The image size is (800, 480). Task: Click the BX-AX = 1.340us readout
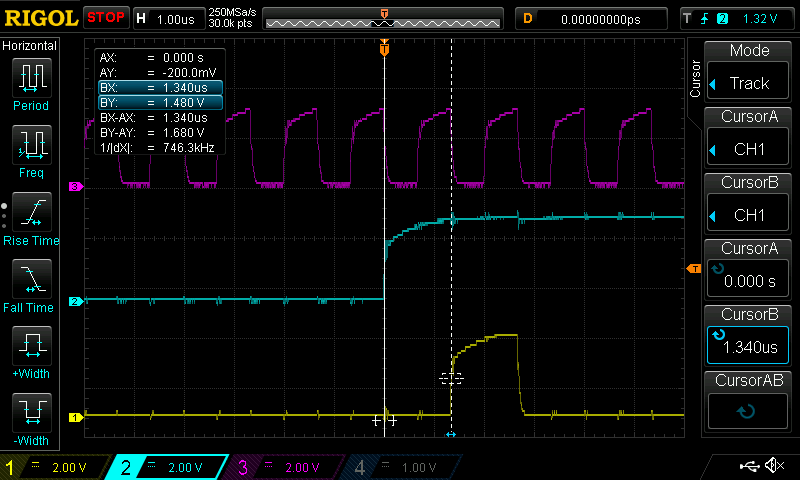coord(154,117)
